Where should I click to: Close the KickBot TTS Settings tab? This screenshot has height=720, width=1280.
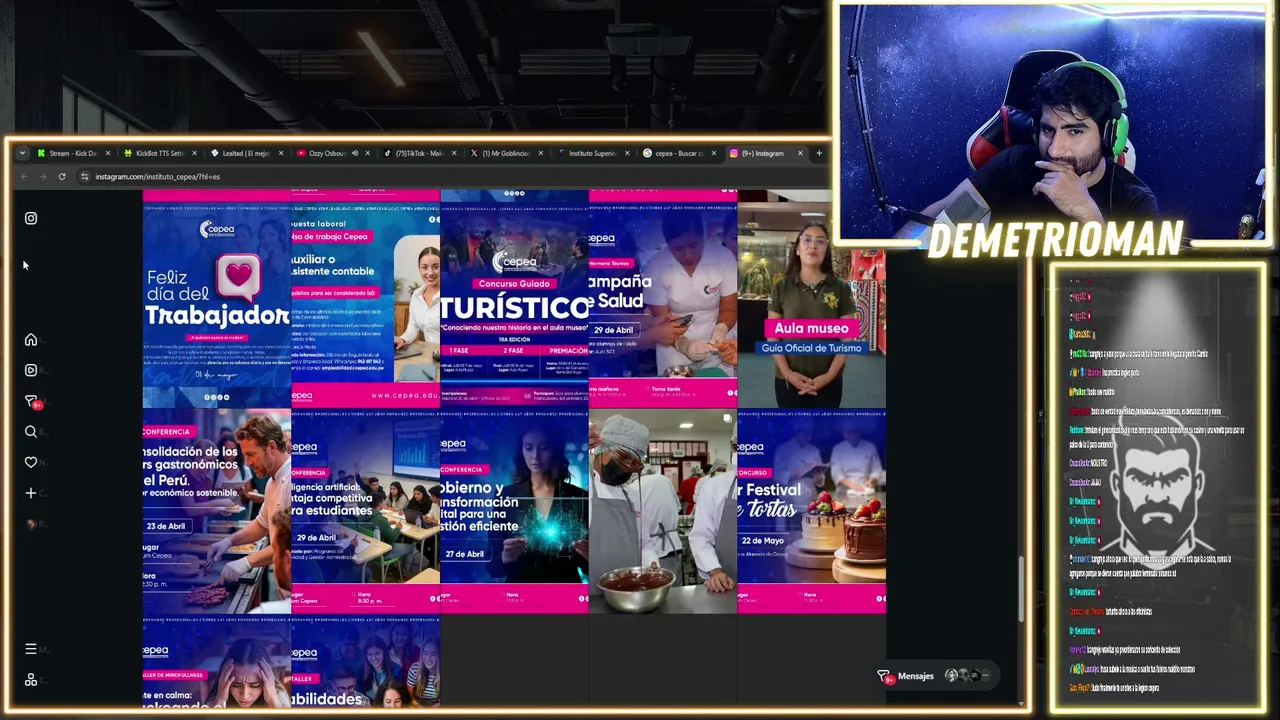(193, 153)
